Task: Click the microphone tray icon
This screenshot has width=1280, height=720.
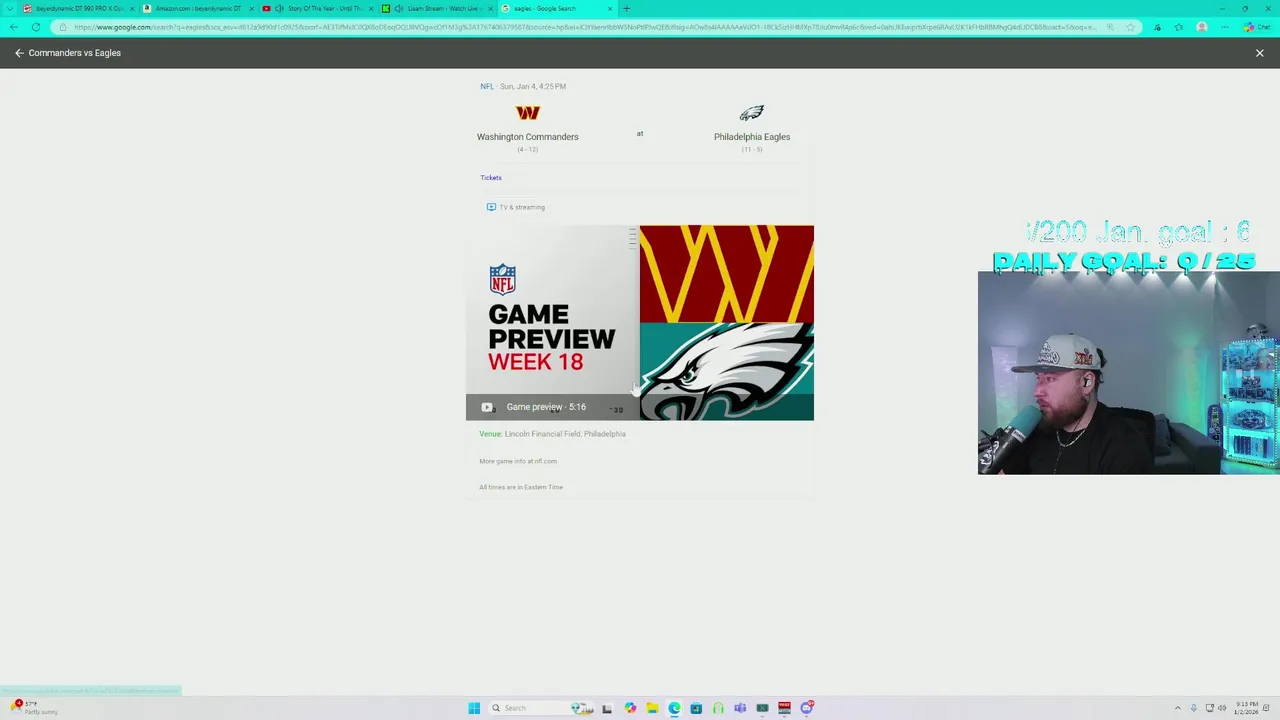Action: pyautogui.click(x=1193, y=708)
